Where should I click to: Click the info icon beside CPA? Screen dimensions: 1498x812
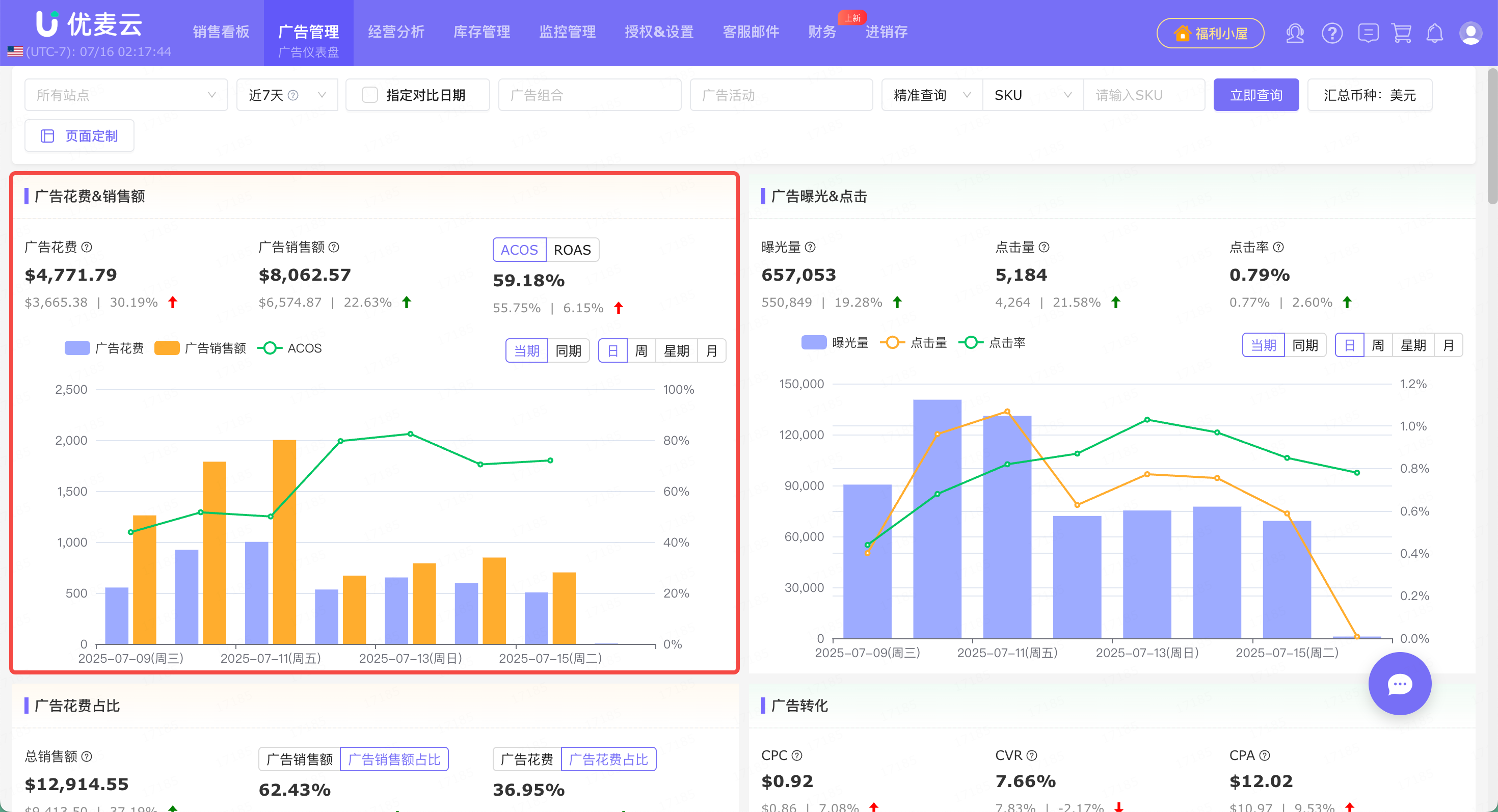[1265, 755]
